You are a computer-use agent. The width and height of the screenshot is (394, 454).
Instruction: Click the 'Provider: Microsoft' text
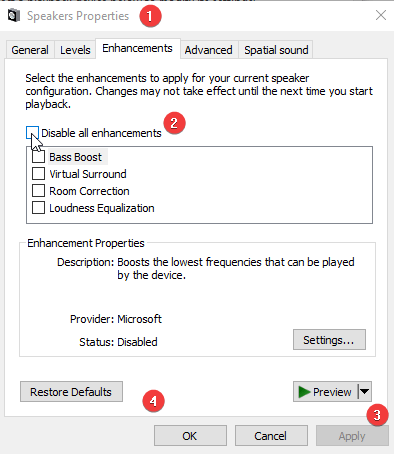tap(116, 319)
